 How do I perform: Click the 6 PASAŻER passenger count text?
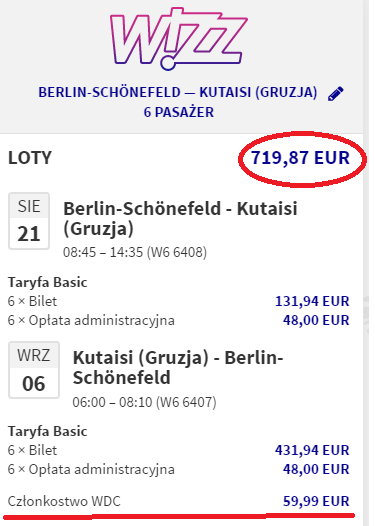pos(179,112)
